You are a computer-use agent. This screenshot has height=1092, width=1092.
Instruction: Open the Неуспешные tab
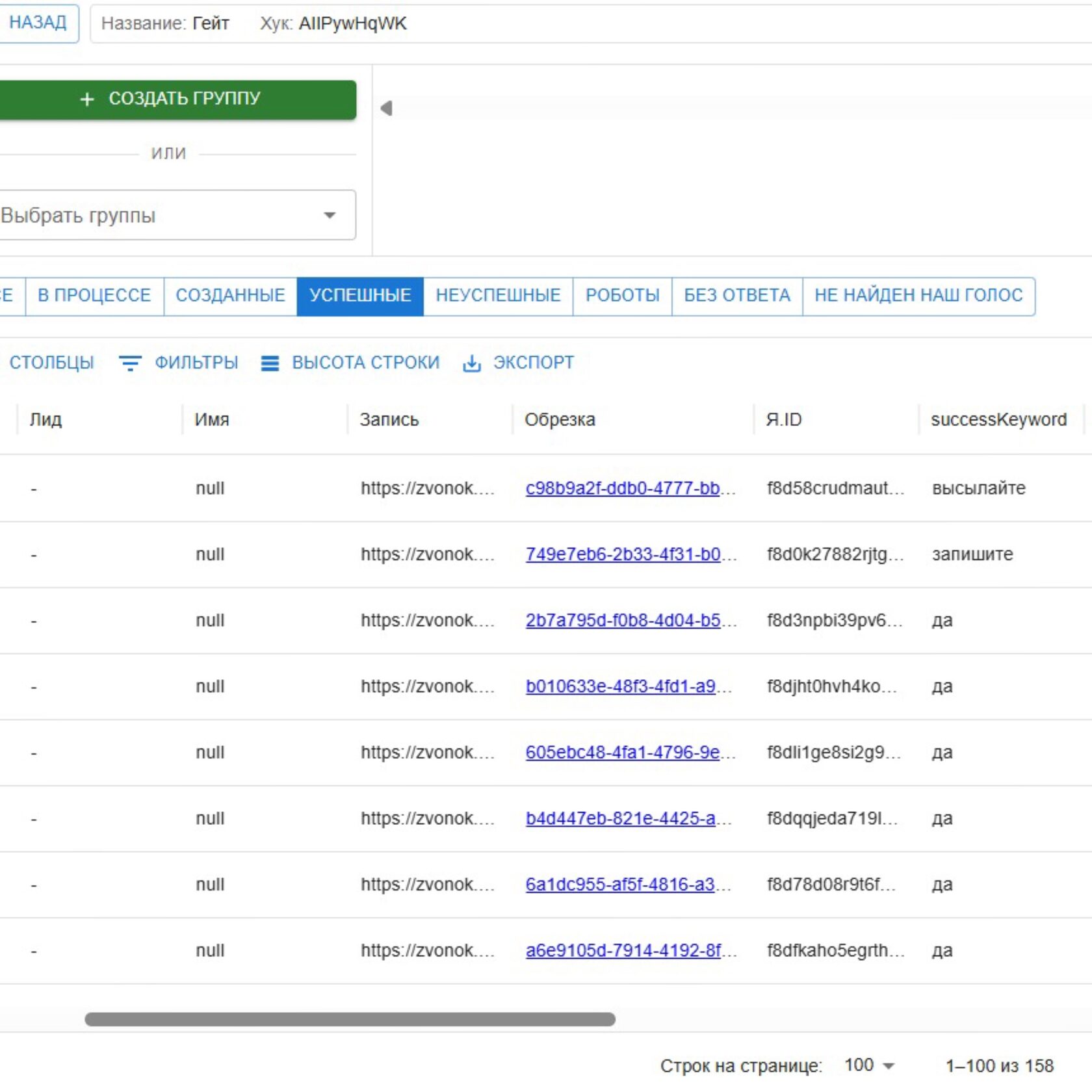tap(498, 296)
